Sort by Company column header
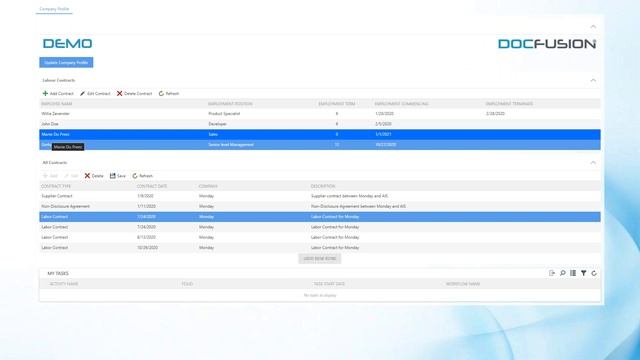This screenshot has width=640, height=360. coord(208,186)
